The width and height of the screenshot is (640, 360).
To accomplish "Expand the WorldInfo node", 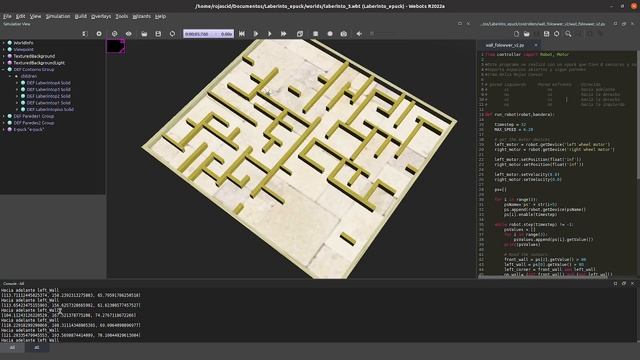I will 4,43.
